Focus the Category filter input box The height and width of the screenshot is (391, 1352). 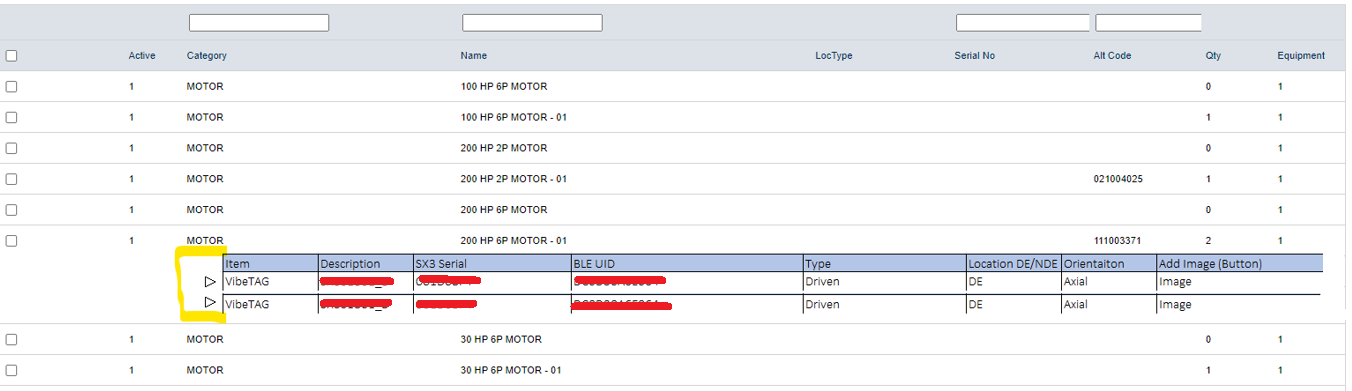[x=259, y=22]
